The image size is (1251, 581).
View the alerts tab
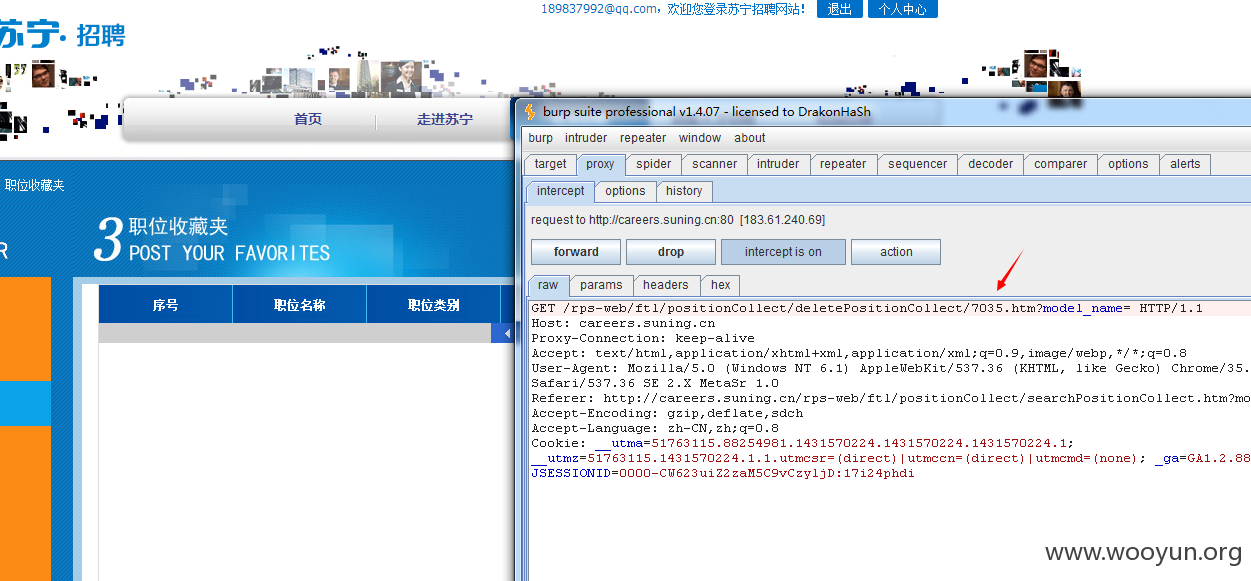1185,164
